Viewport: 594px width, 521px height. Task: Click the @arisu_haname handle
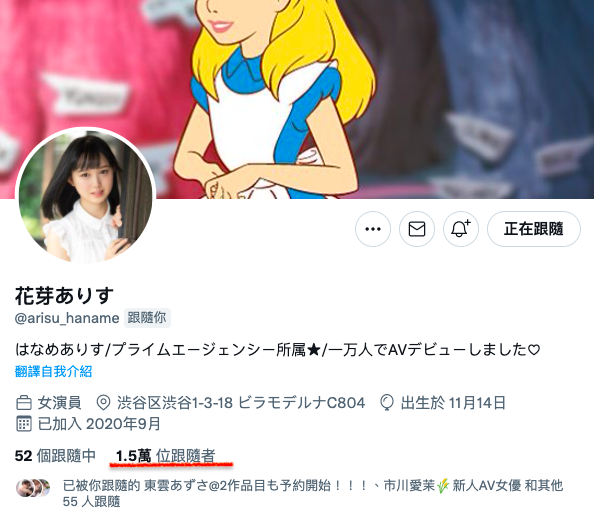coord(67,318)
